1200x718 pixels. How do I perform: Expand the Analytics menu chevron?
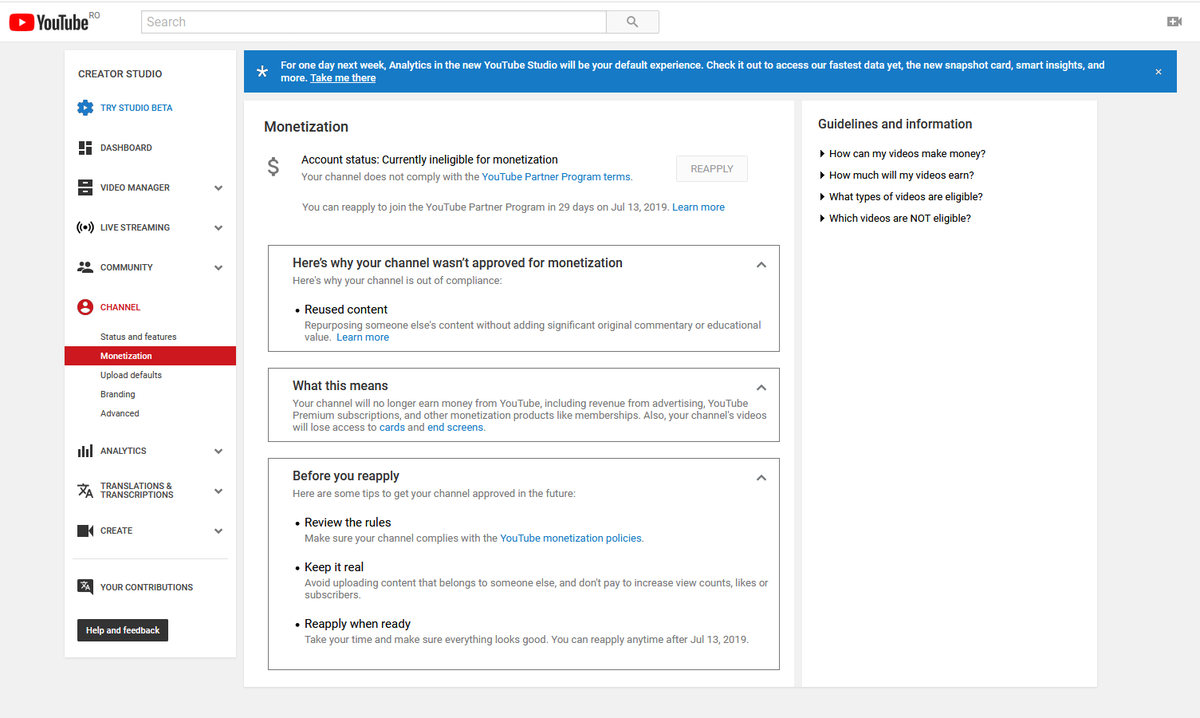pos(218,451)
